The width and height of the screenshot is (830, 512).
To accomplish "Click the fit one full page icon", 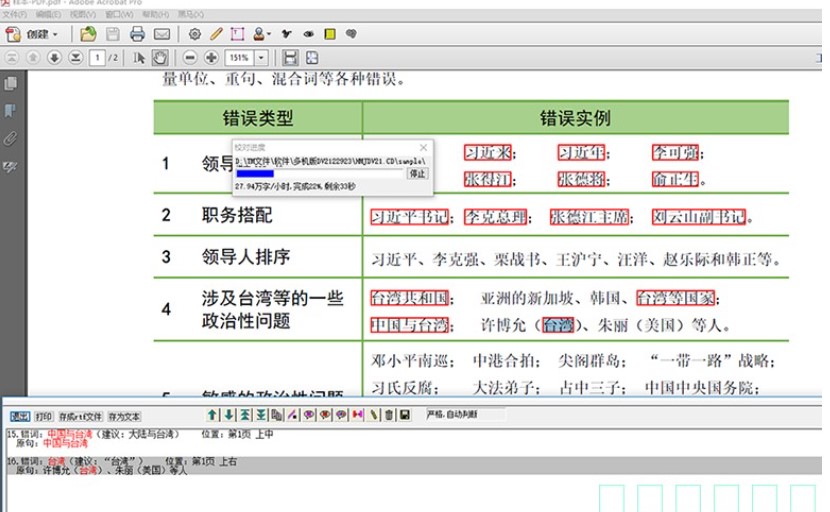I will [312, 57].
